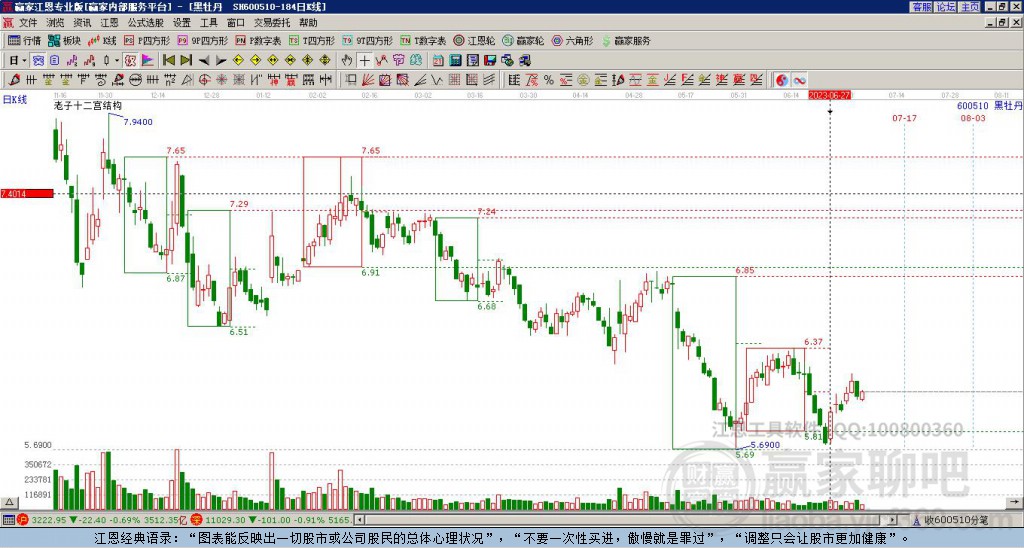Click the 08-03 forecast date label
The image size is (1024, 548).
973,118
